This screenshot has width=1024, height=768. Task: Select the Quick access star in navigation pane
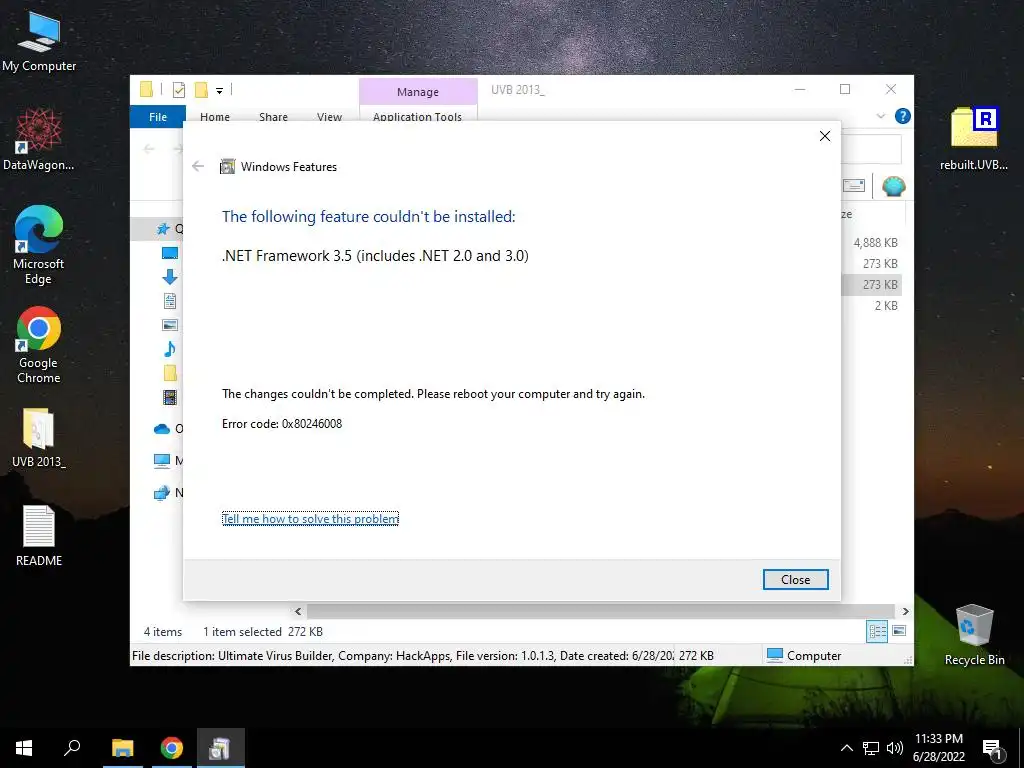click(163, 229)
